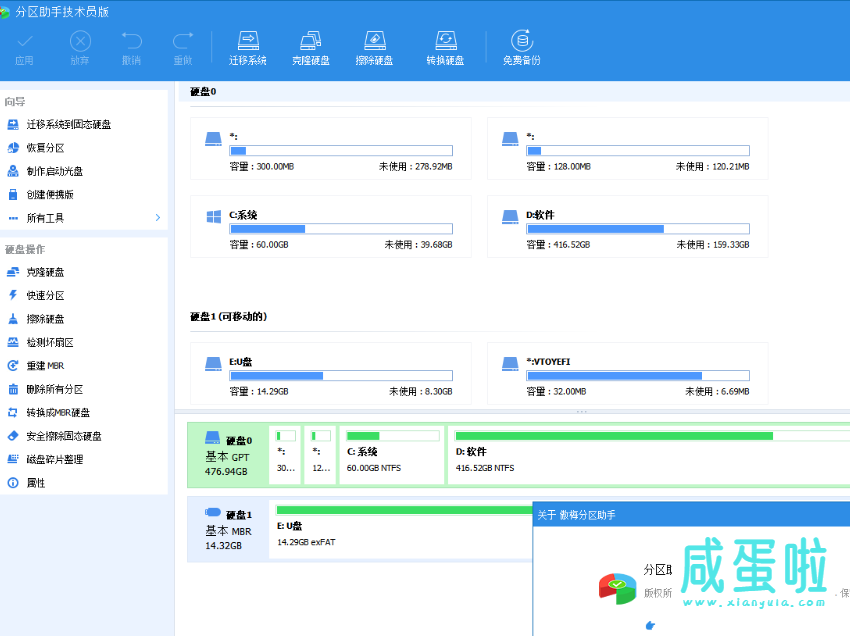850x636 pixels.
Task: Open 所有工具 sidebar entry
Action: point(46,218)
